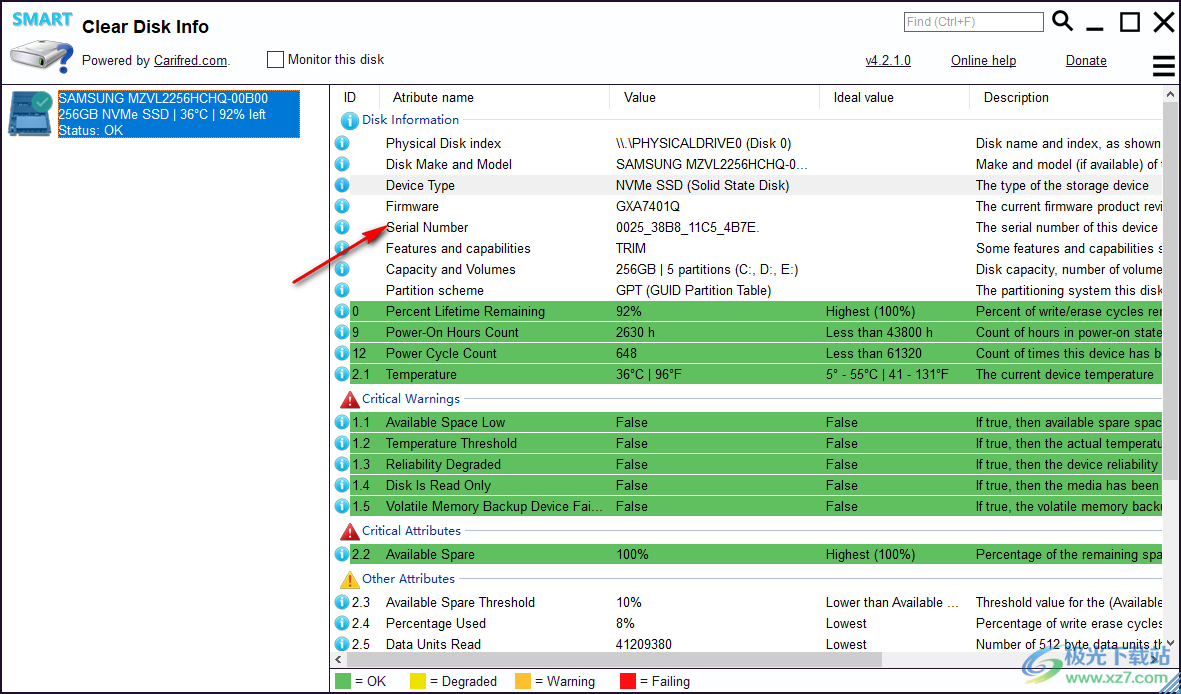Click info icon for Device Type row
This screenshot has width=1181, height=694.
(342, 185)
